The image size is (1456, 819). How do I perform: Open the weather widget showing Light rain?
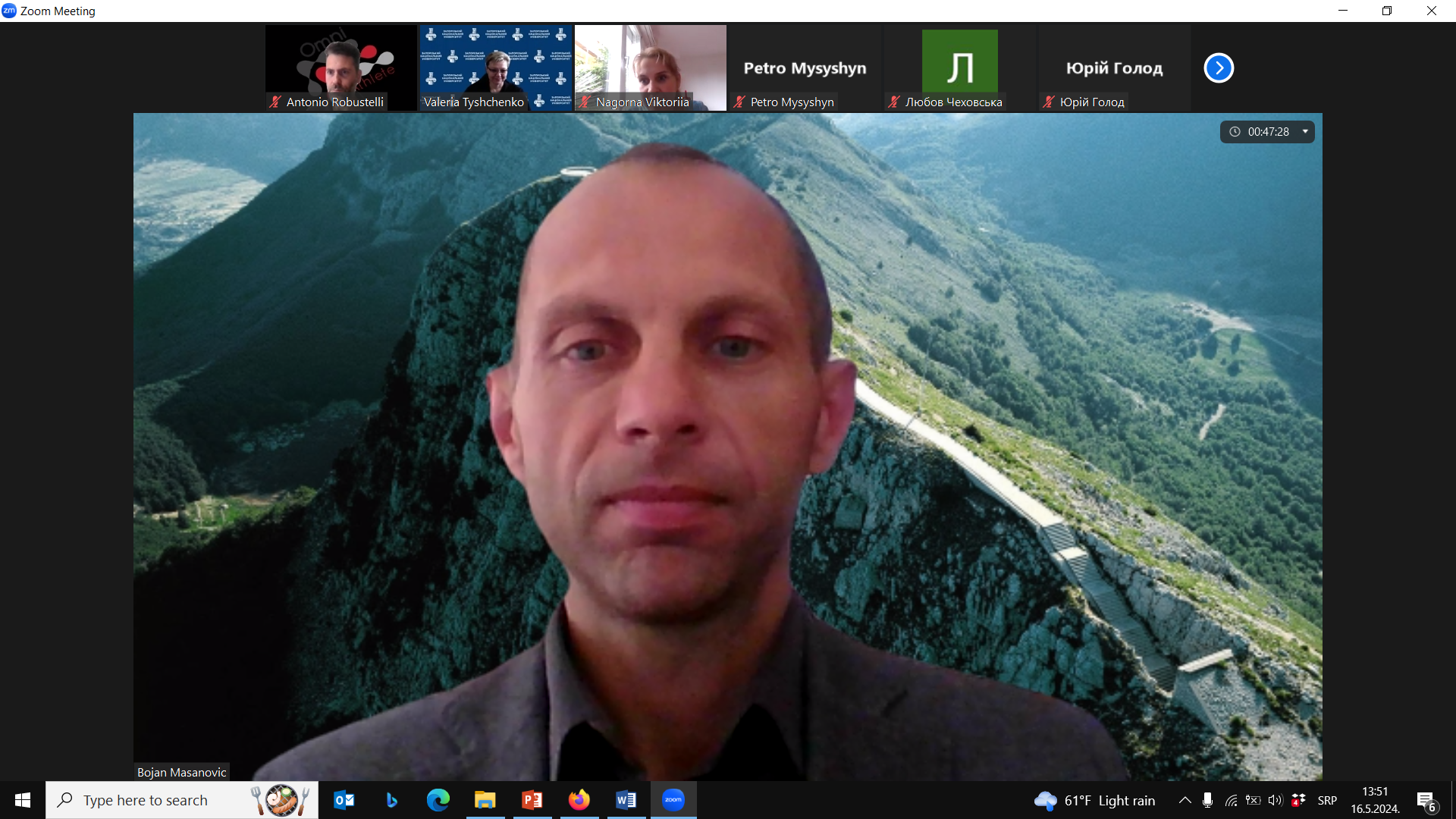coord(1094,800)
